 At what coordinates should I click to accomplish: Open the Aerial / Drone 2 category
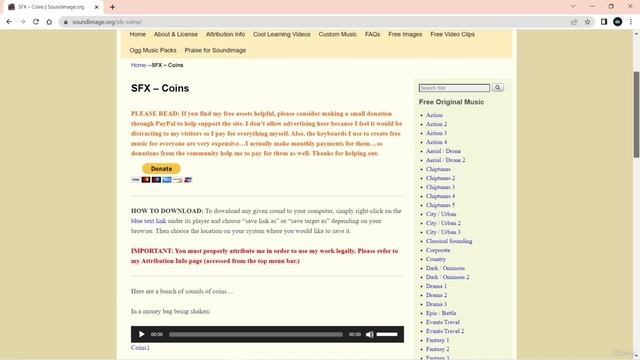pyautogui.click(x=446, y=160)
